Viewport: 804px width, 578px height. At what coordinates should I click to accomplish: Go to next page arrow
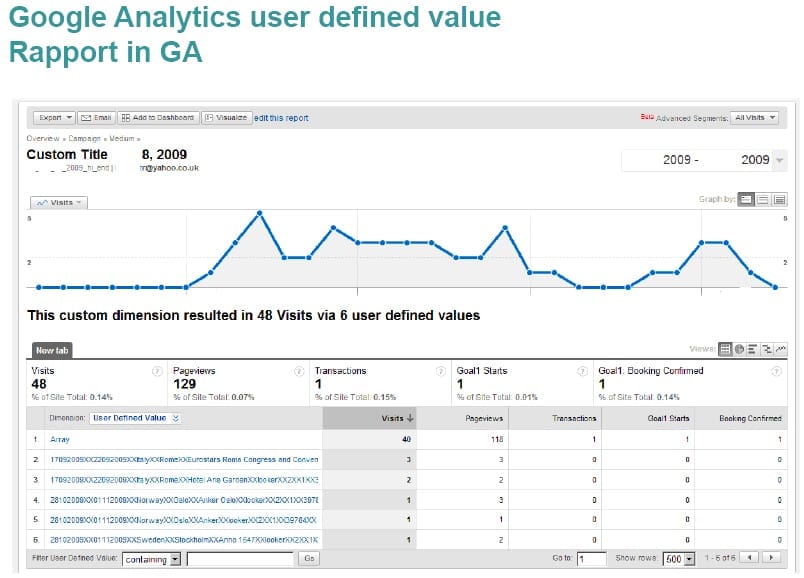[771, 557]
